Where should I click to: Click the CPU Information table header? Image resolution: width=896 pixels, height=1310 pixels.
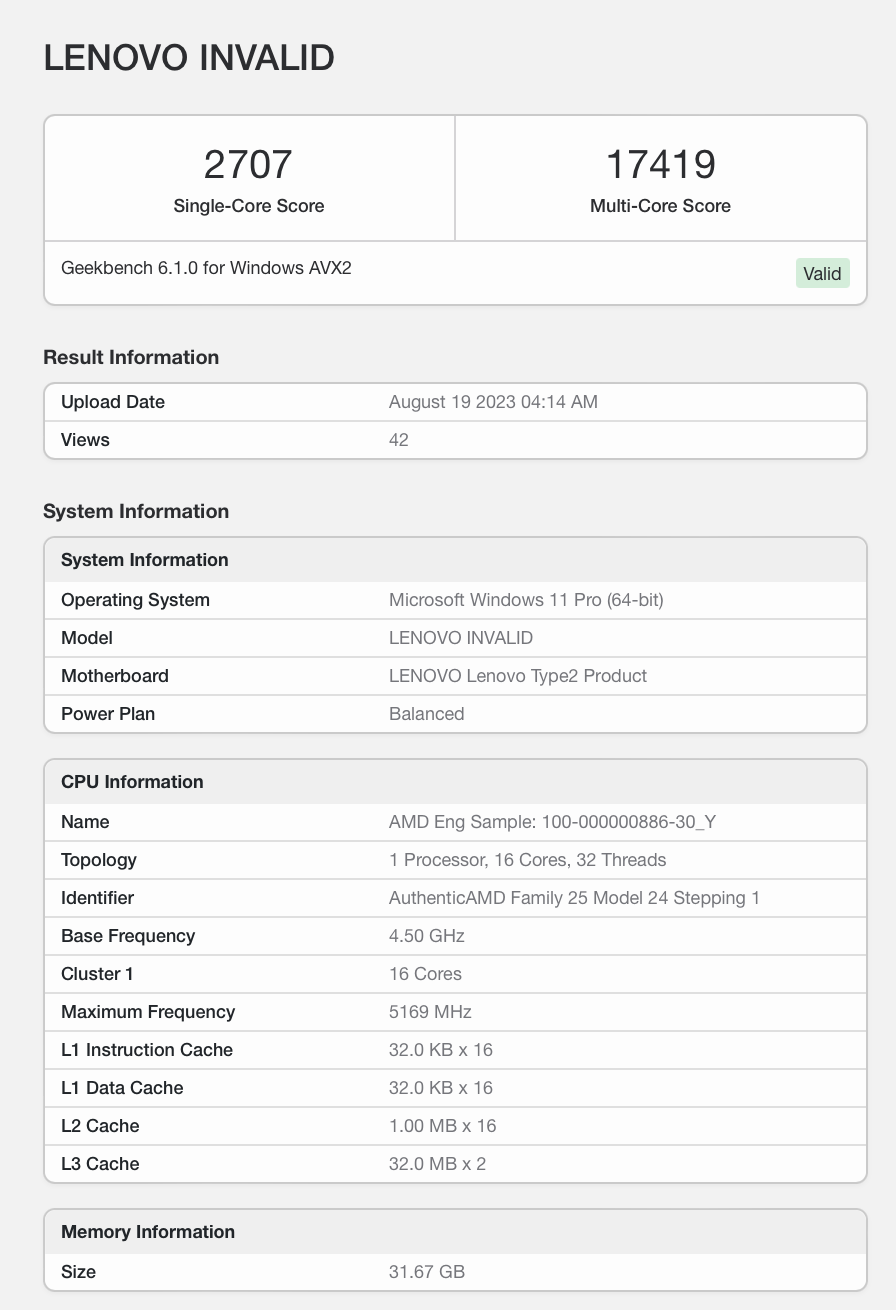coord(132,782)
